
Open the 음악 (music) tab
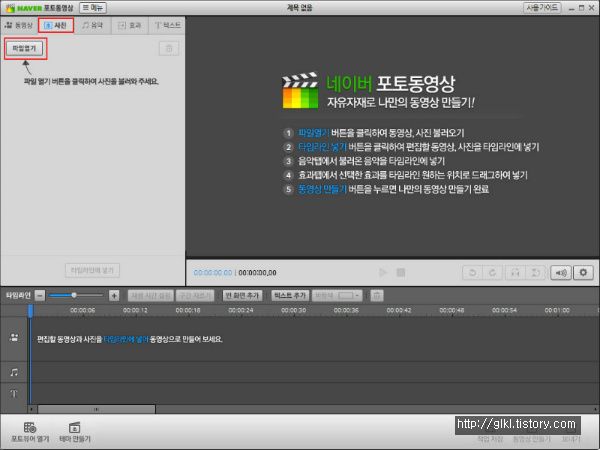tap(93, 26)
